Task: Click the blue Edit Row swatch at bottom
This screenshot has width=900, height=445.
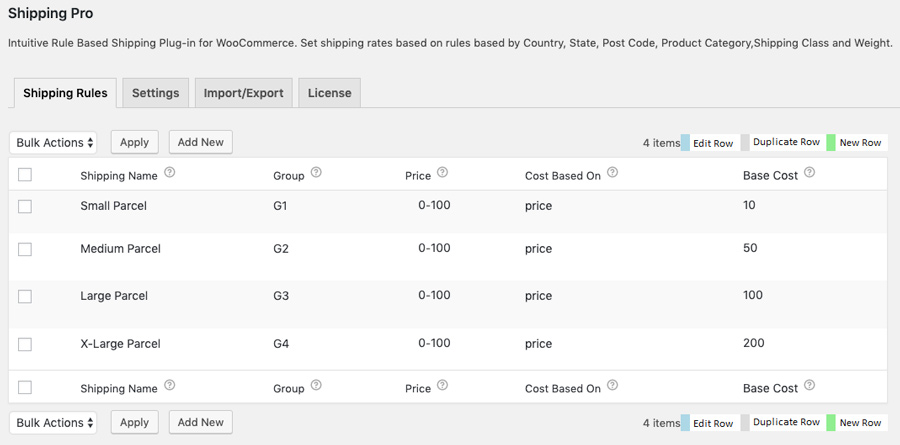Action: pyautogui.click(x=685, y=423)
